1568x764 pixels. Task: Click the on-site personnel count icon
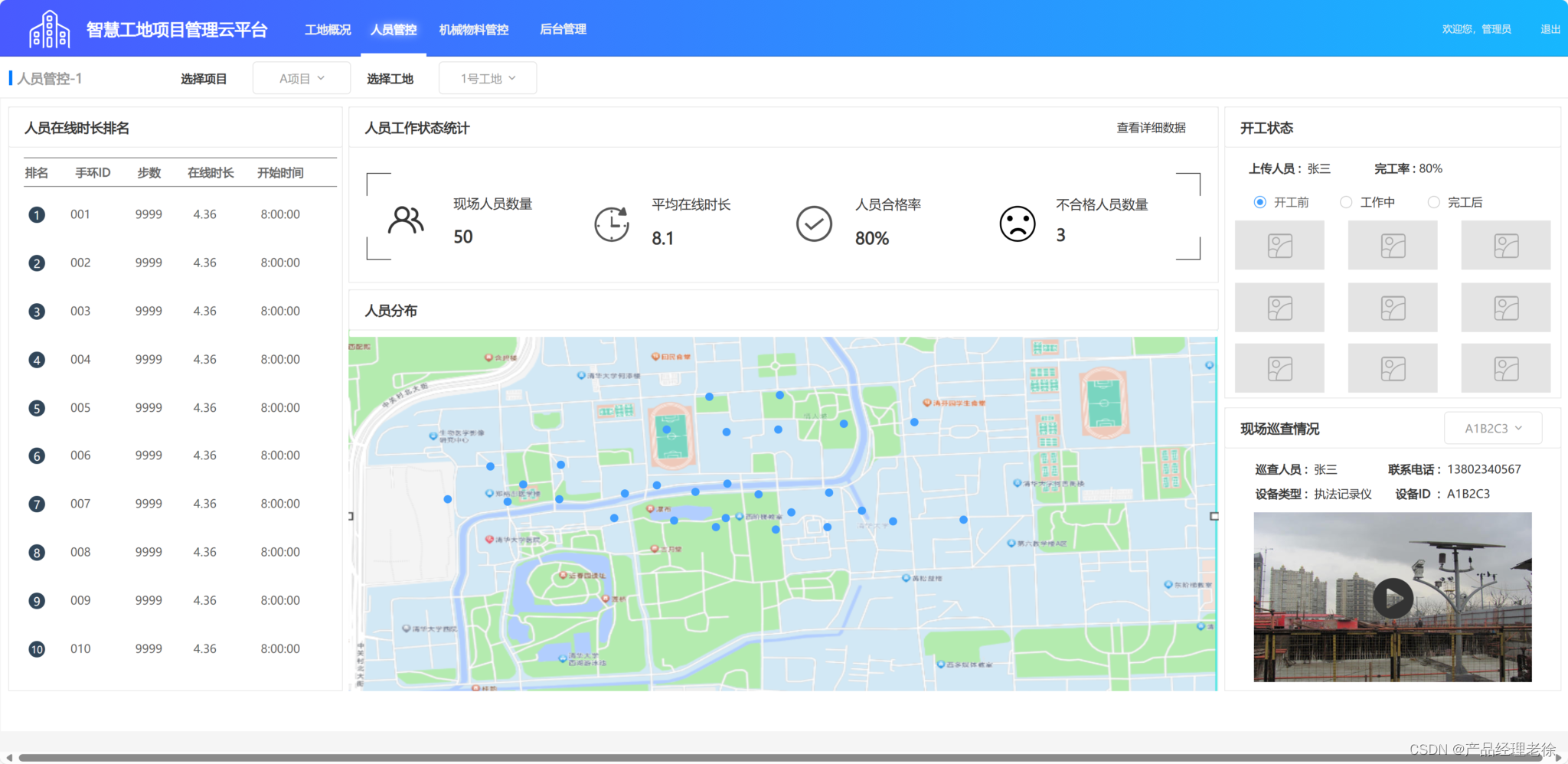(406, 220)
